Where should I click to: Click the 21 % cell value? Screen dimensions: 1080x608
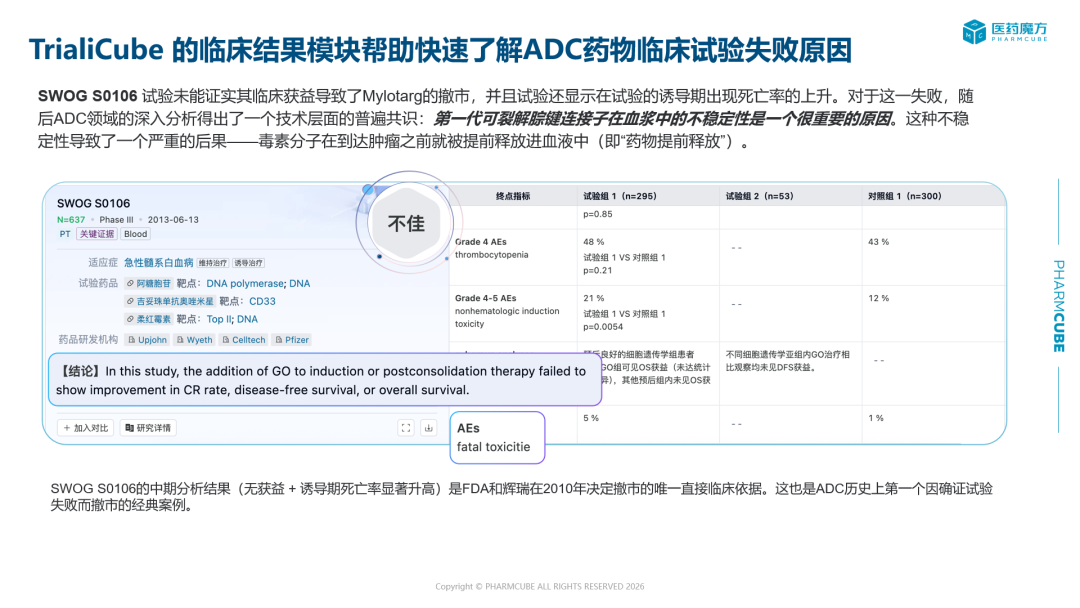(x=593, y=298)
